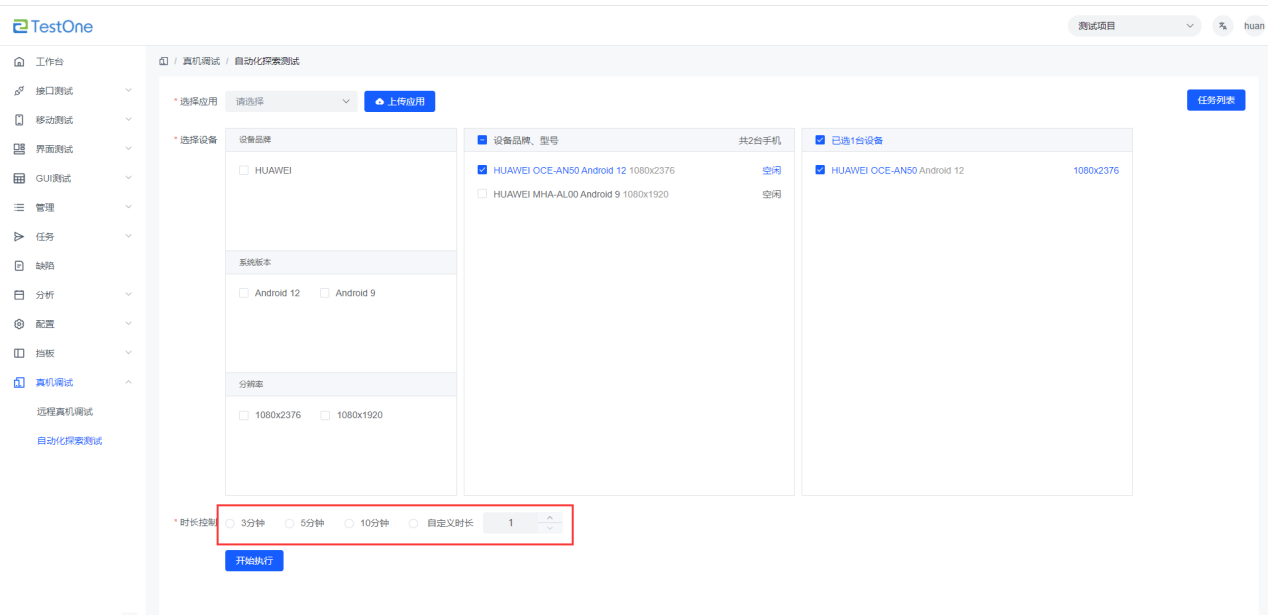
Task: Collapse the 真机调试 sidebar section
Action: click(128, 382)
